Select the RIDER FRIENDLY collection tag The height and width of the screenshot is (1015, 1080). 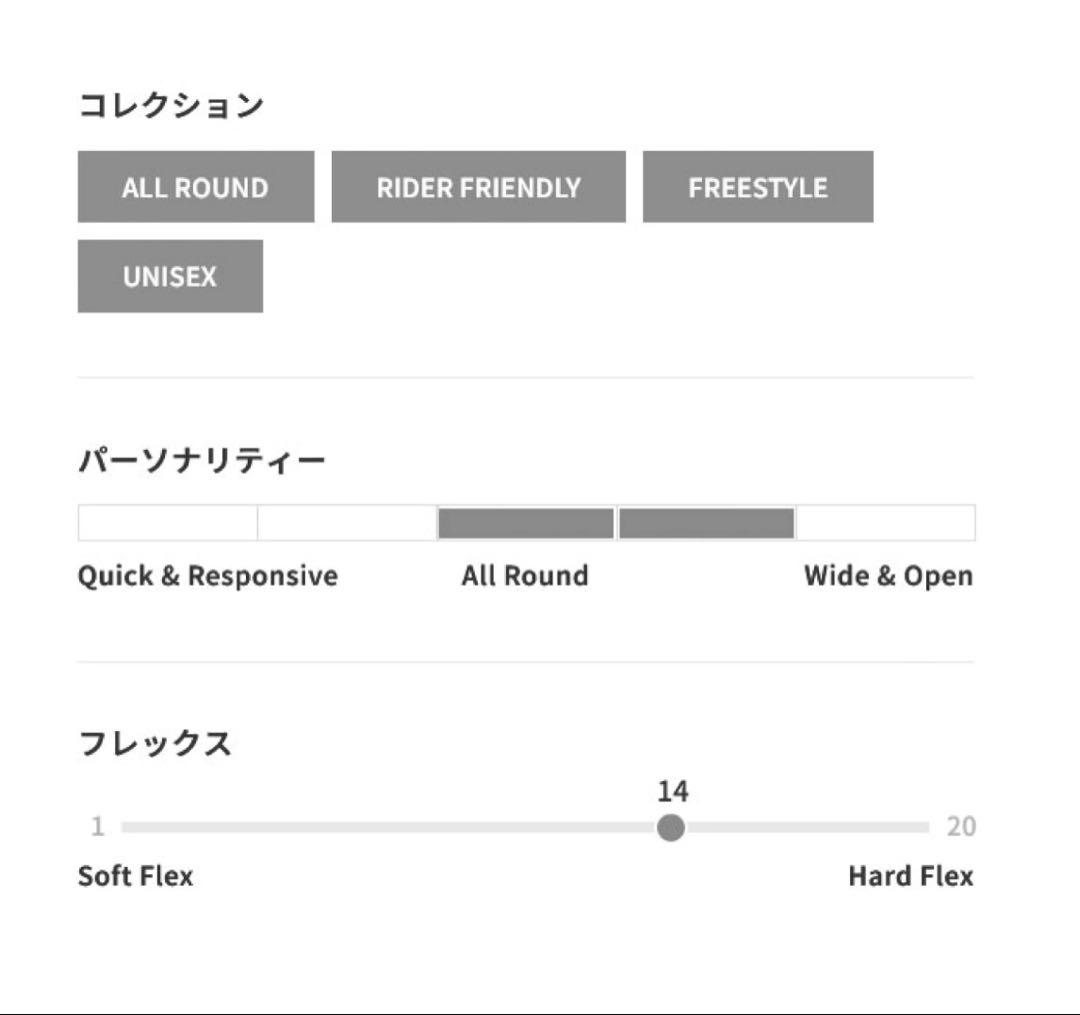pos(478,187)
